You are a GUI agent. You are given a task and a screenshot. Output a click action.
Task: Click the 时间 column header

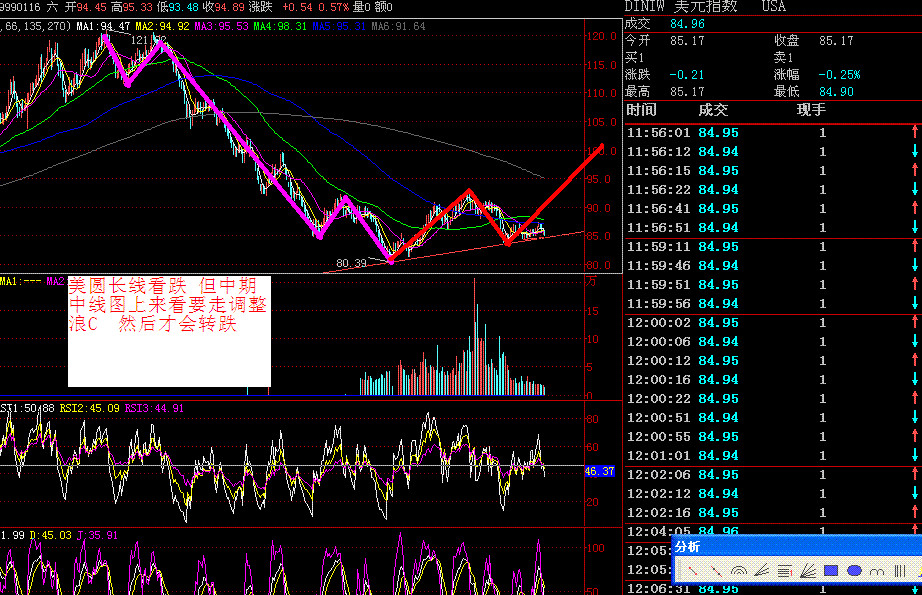642,110
